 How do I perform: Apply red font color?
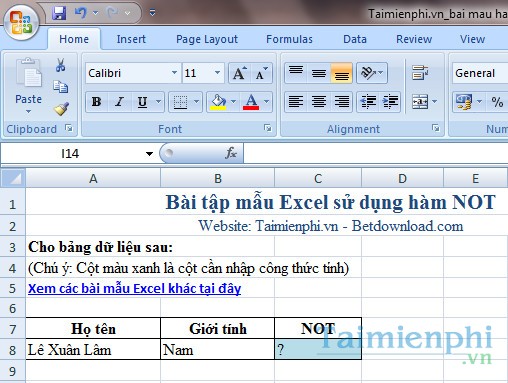tap(251, 102)
